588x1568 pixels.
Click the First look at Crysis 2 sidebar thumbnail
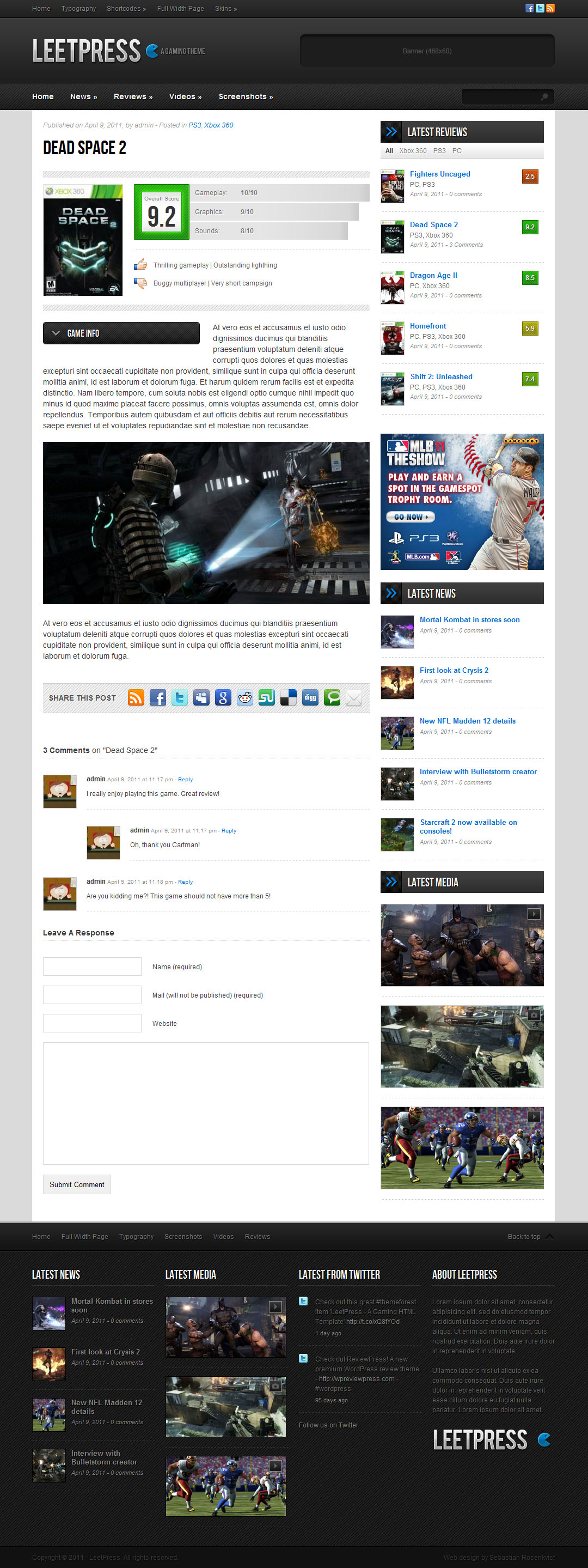tap(397, 682)
